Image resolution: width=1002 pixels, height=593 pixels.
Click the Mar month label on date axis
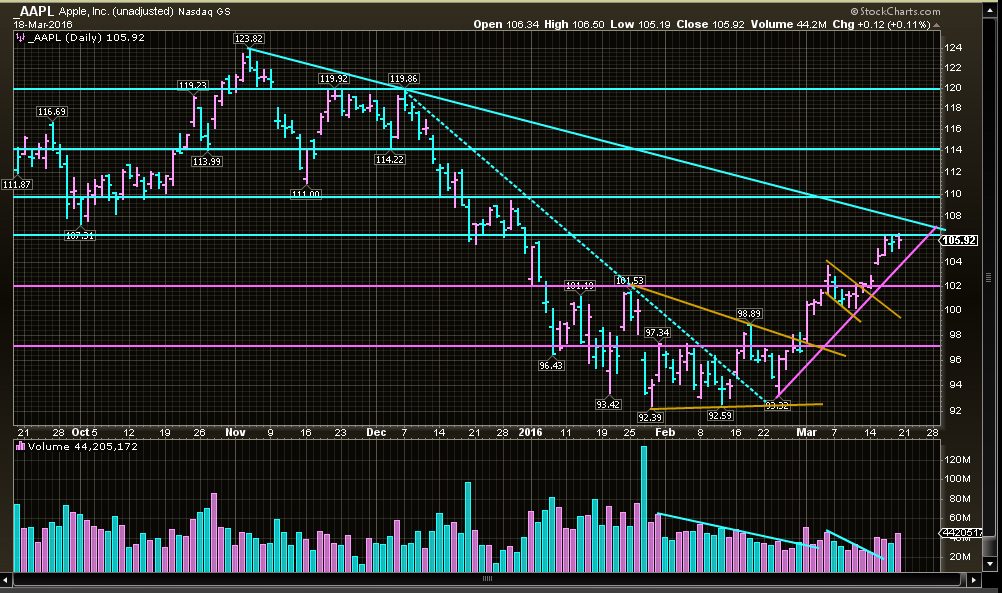tap(806, 432)
